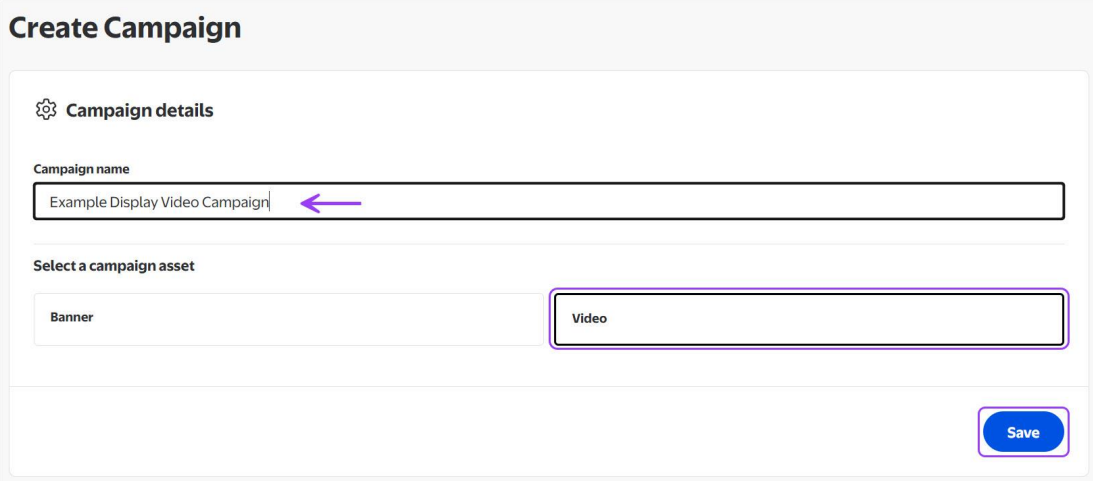Click the "Create Campaign" page heading
The height and width of the screenshot is (481, 1093).
[x=125, y=28]
